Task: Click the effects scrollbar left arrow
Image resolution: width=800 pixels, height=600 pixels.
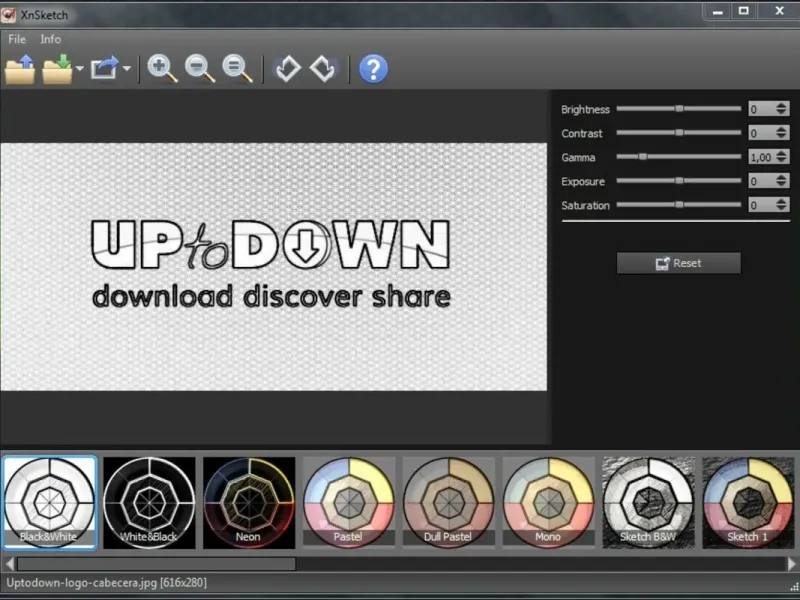Action: pos(9,564)
